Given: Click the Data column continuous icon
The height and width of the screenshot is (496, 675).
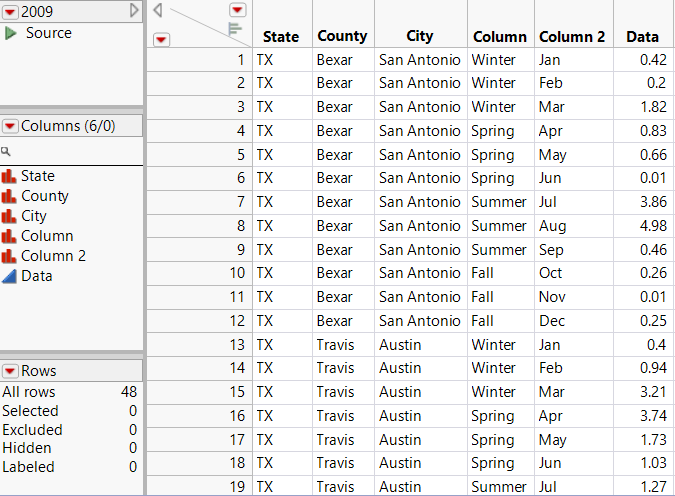Looking at the screenshot, I should point(10,276).
